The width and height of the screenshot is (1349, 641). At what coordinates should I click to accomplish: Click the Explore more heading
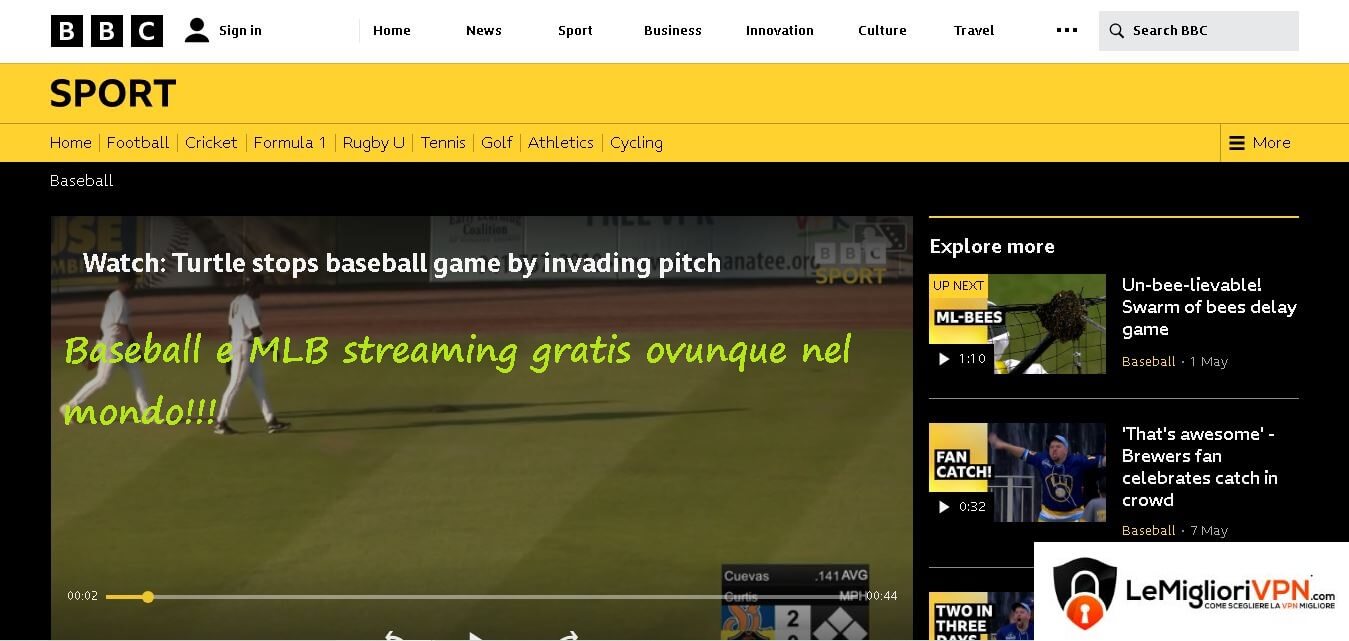pos(992,247)
